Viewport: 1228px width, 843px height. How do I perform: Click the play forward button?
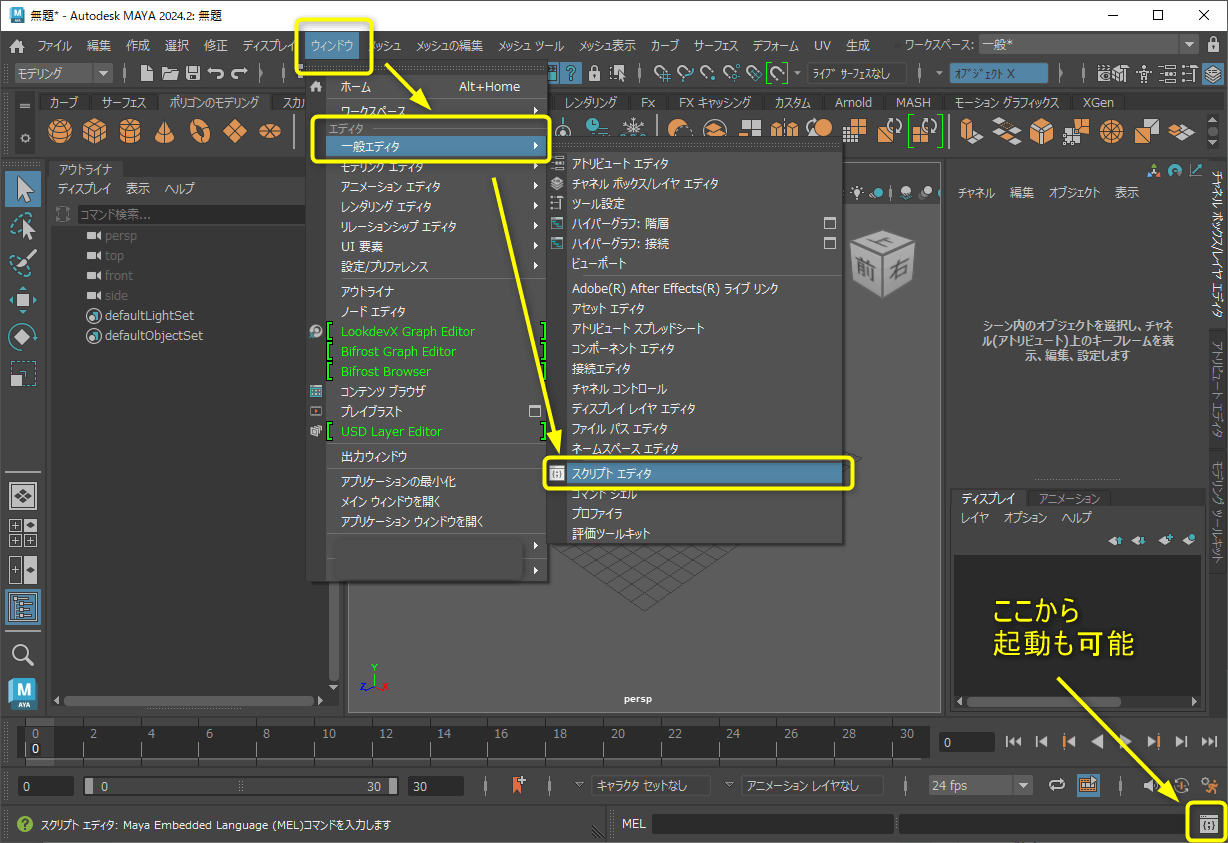click(x=1125, y=742)
